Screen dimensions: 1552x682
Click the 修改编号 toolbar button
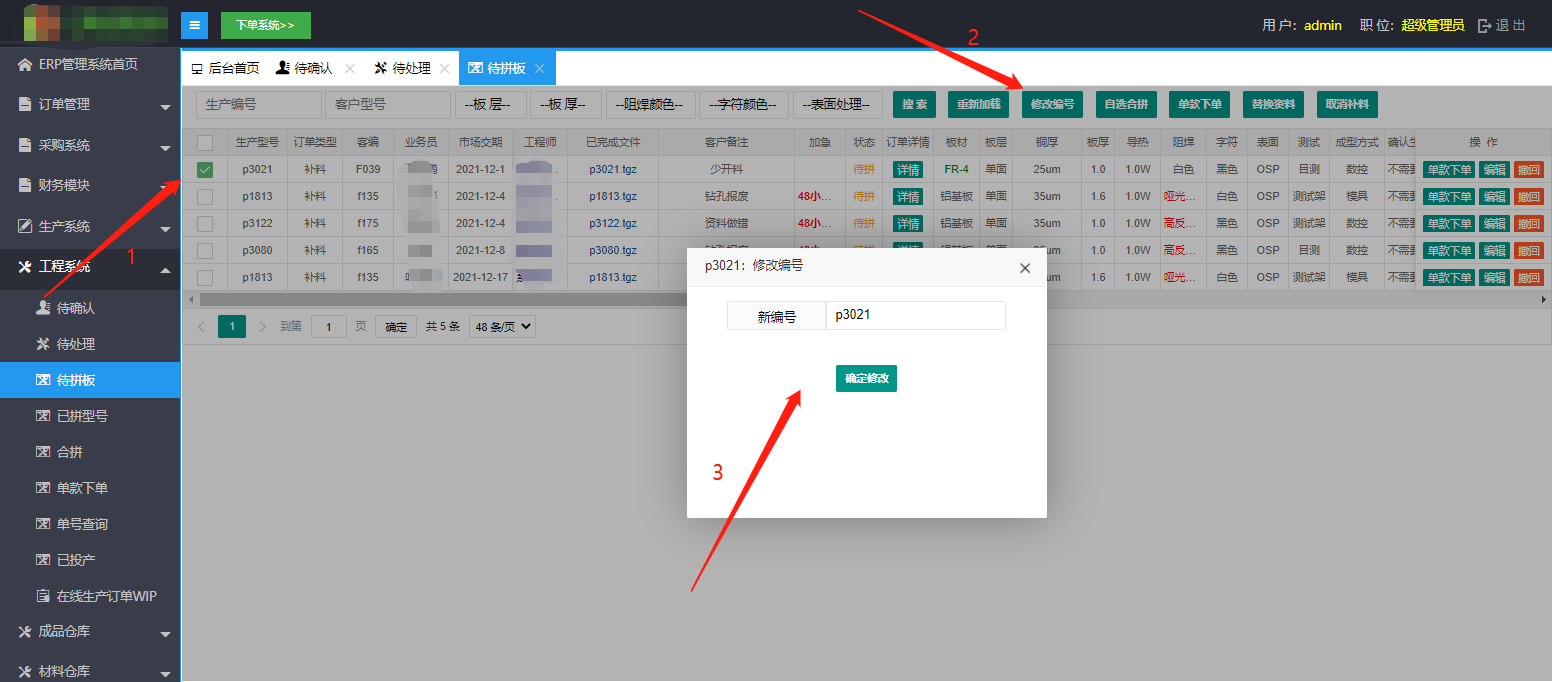pyautogui.click(x=1052, y=105)
